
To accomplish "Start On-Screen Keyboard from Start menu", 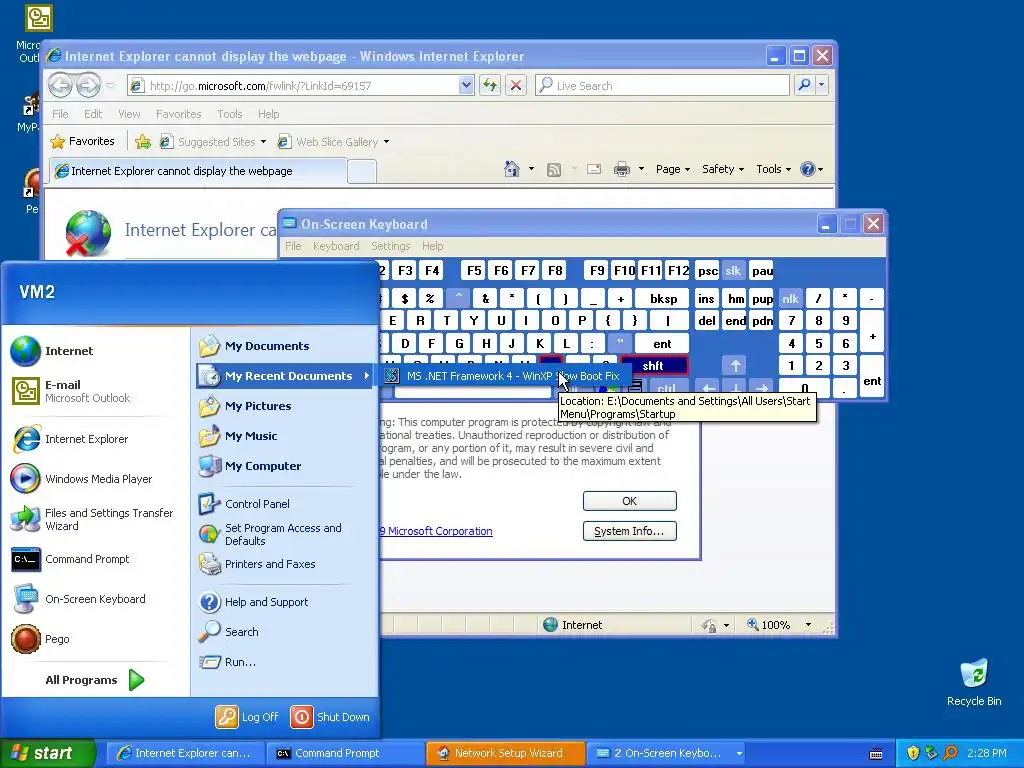I will click(x=95, y=599).
